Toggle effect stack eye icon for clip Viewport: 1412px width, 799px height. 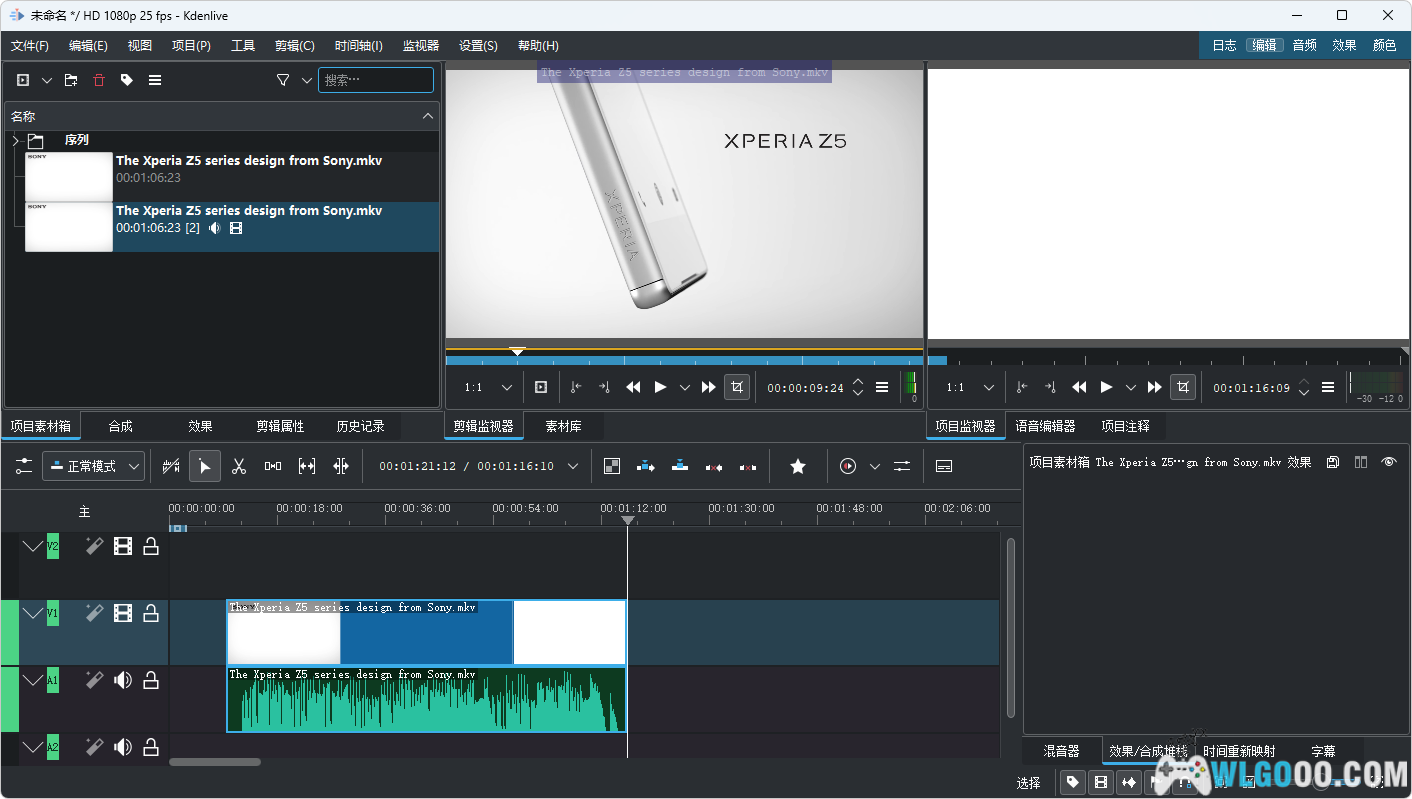(x=1388, y=462)
